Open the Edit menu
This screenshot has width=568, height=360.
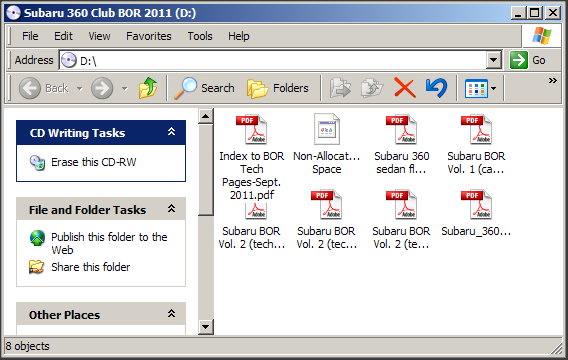pyautogui.click(x=63, y=36)
